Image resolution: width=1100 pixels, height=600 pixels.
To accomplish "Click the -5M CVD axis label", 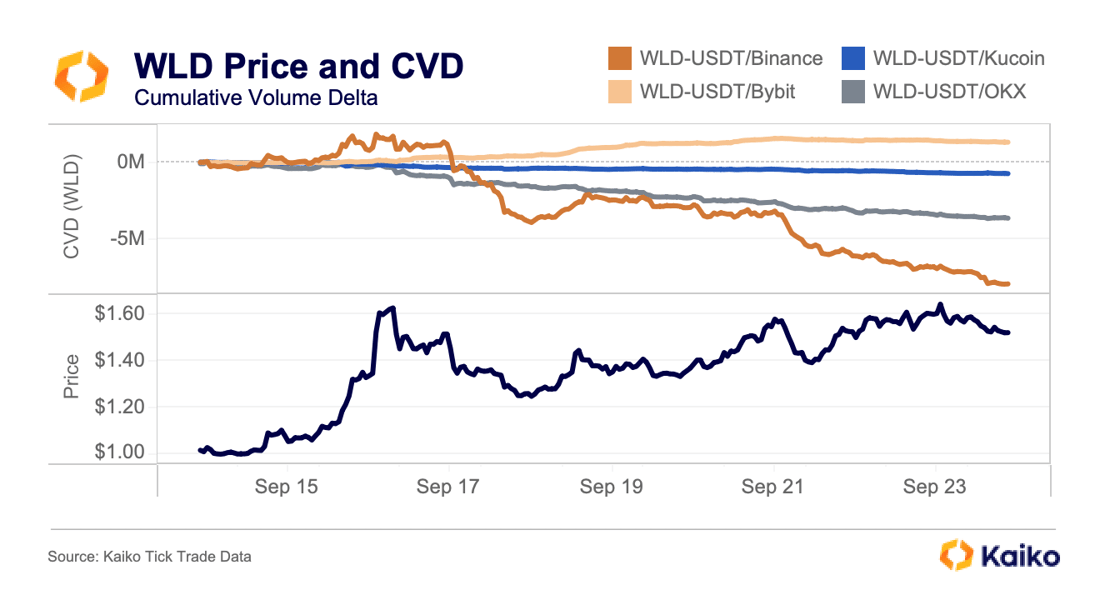I will [127, 239].
